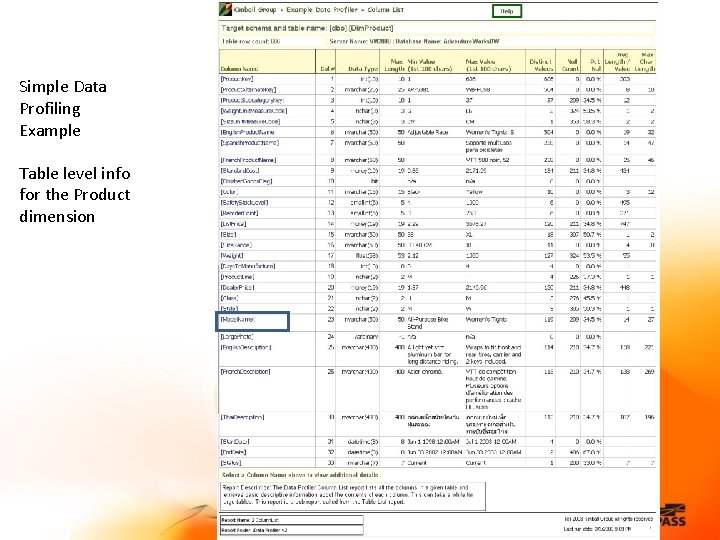Click the Server Name and Database Name line
Image resolution: width=720 pixels, height=540 pixels.
414,41
